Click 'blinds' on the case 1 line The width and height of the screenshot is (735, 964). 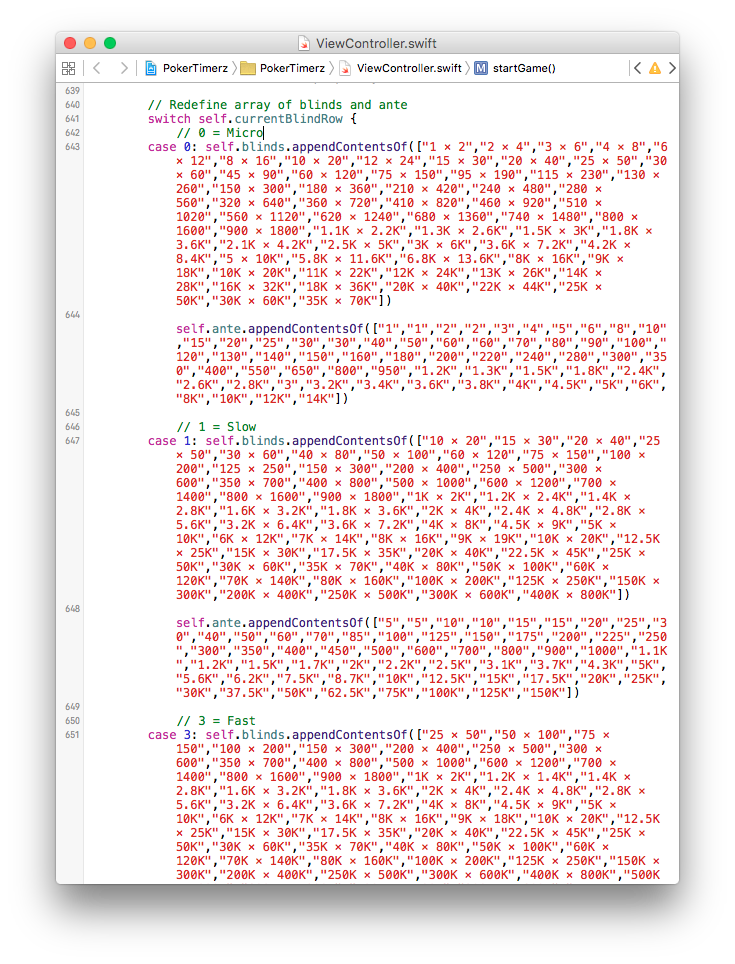[x=263, y=441]
